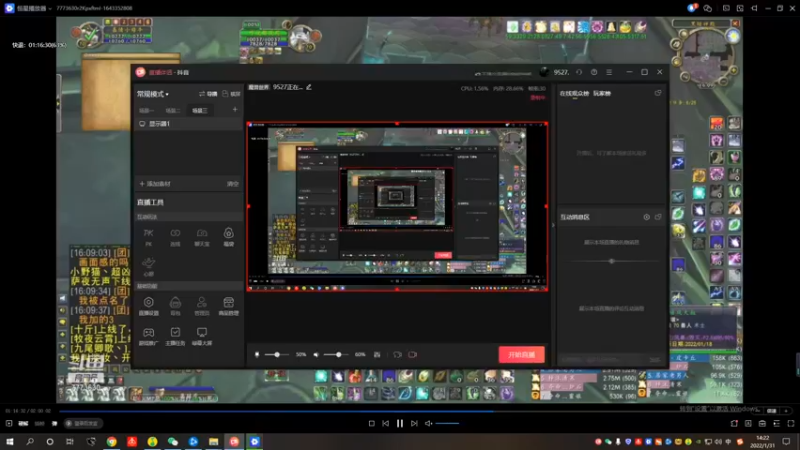Viewport: 800px width, 450px height.
Task: Pause the video player playback
Action: point(400,423)
